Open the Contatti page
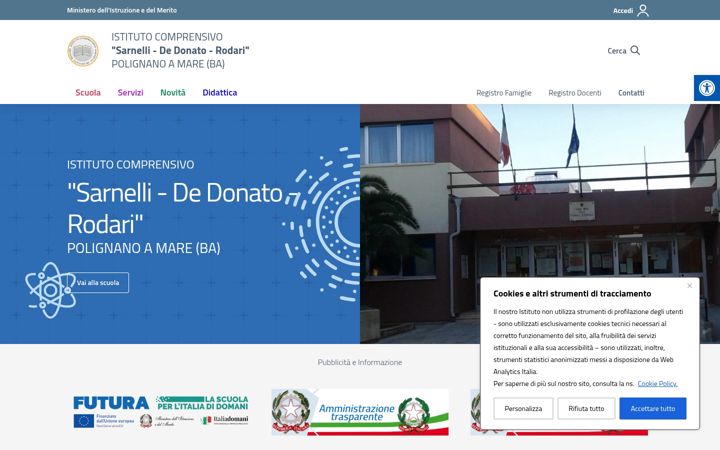The height and width of the screenshot is (450, 720). (631, 93)
